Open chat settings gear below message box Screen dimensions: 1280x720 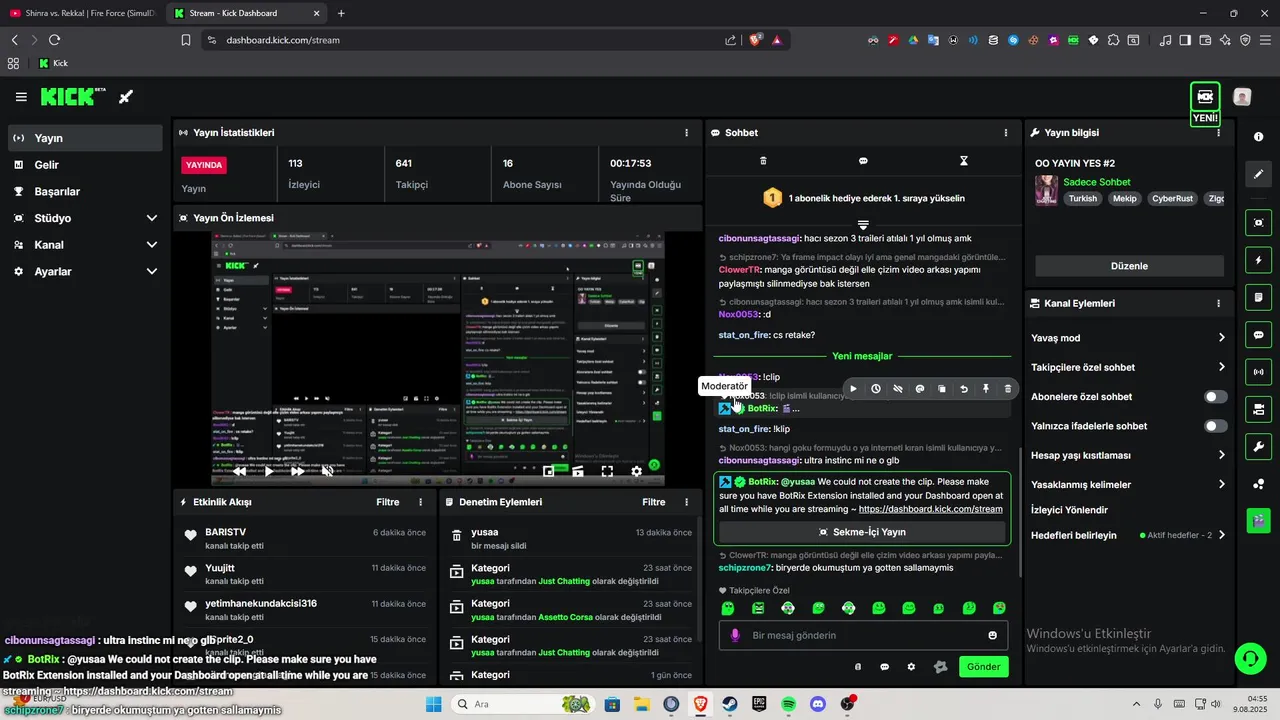point(911,667)
